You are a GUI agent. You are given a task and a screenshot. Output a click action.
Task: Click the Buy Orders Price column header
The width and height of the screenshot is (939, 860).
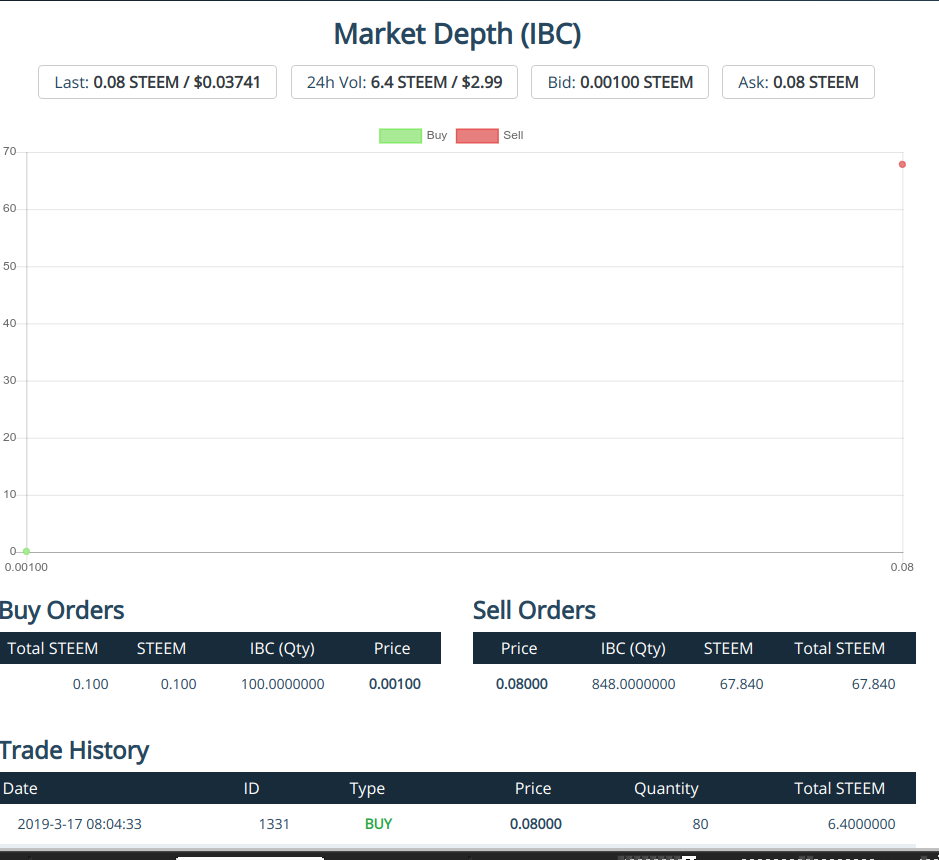pyautogui.click(x=392, y=649)
